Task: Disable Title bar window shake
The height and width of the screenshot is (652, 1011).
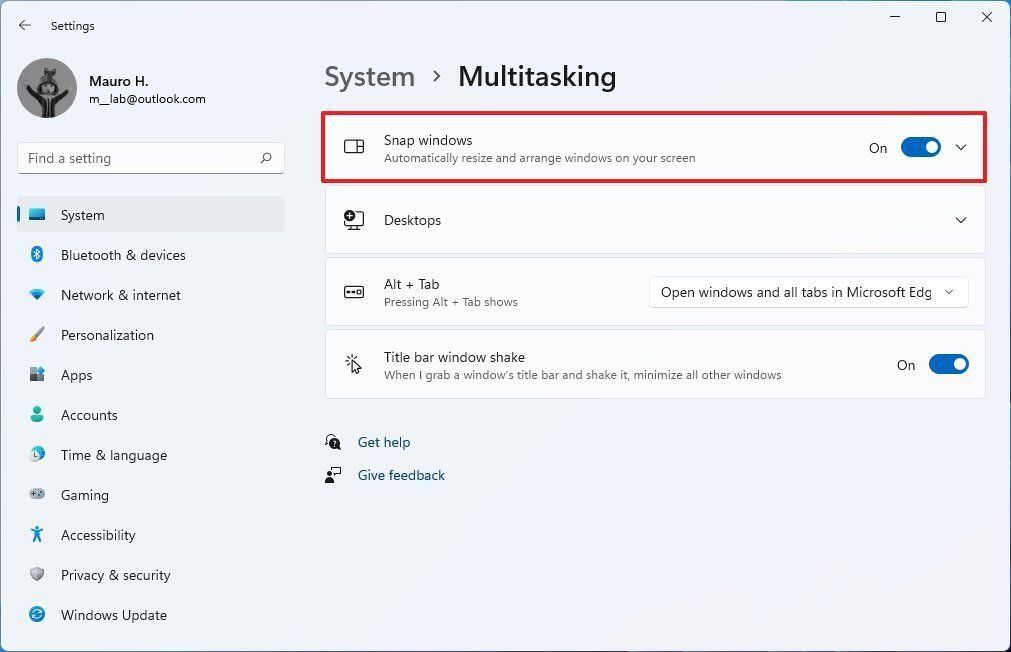Action: (x=948, y=364)
